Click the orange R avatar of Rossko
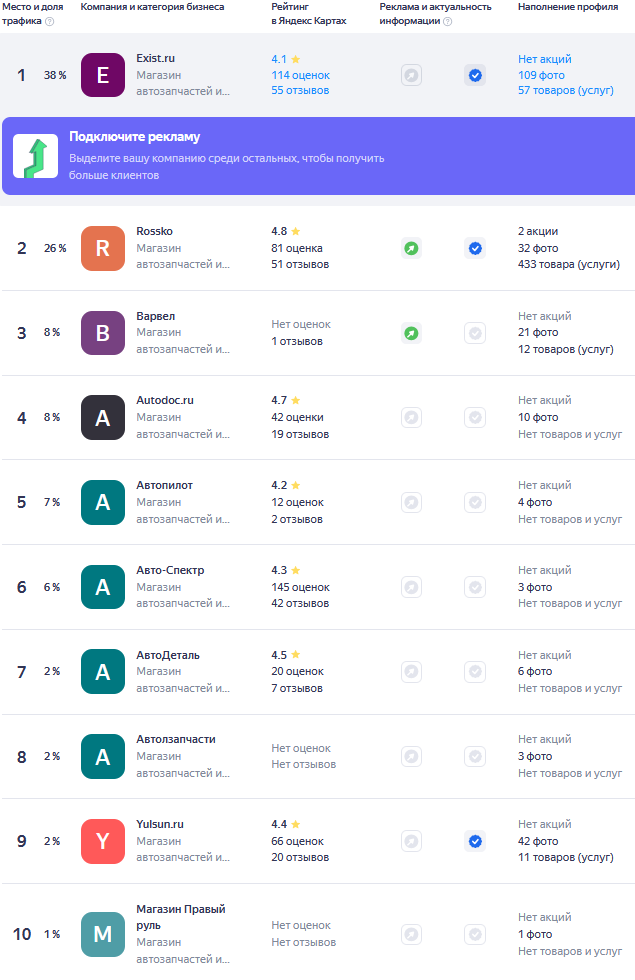Image resolution: width=635 pixels, height=980 pixels. click(102, 248)
